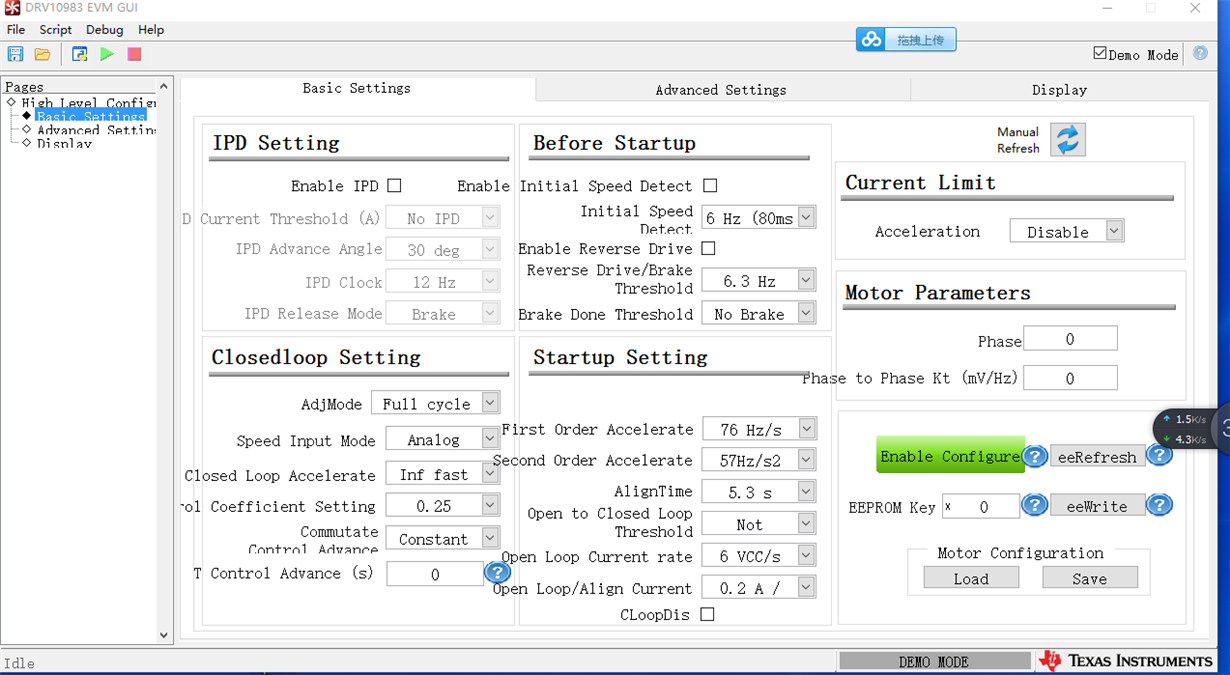The image size is (1230, 675).
Task: Click the Python script toolbar icon
Action: click(80, 54)
